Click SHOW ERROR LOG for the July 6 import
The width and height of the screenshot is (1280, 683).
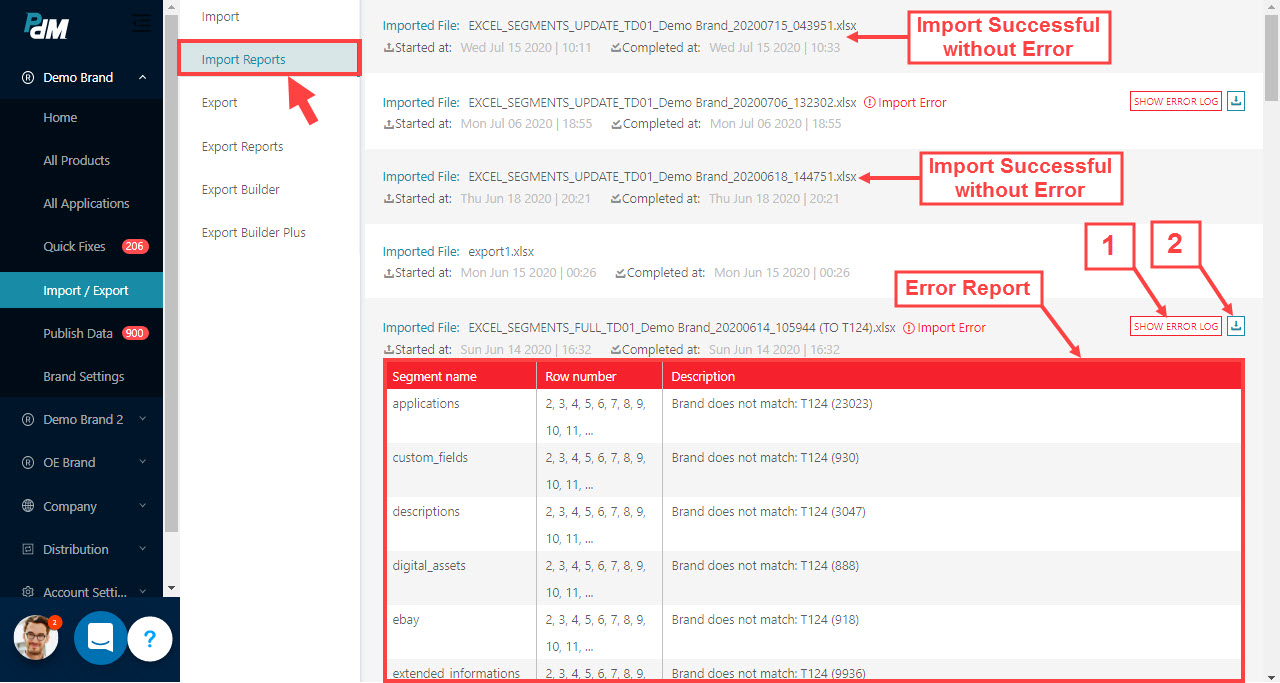(x=1176, y=101)
